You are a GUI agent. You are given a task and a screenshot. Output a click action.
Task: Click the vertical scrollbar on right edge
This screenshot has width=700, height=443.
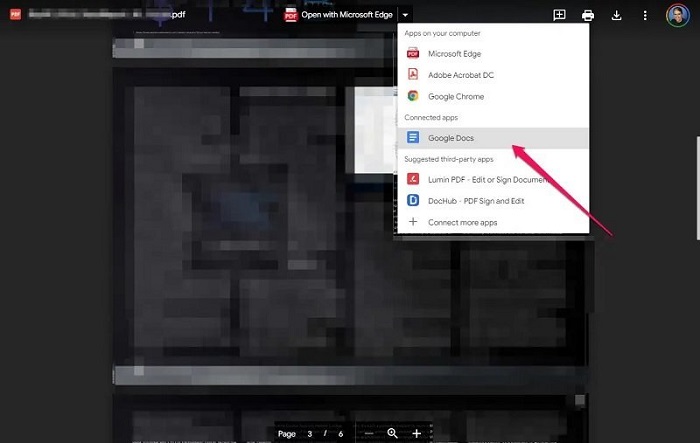pos(698,188)
